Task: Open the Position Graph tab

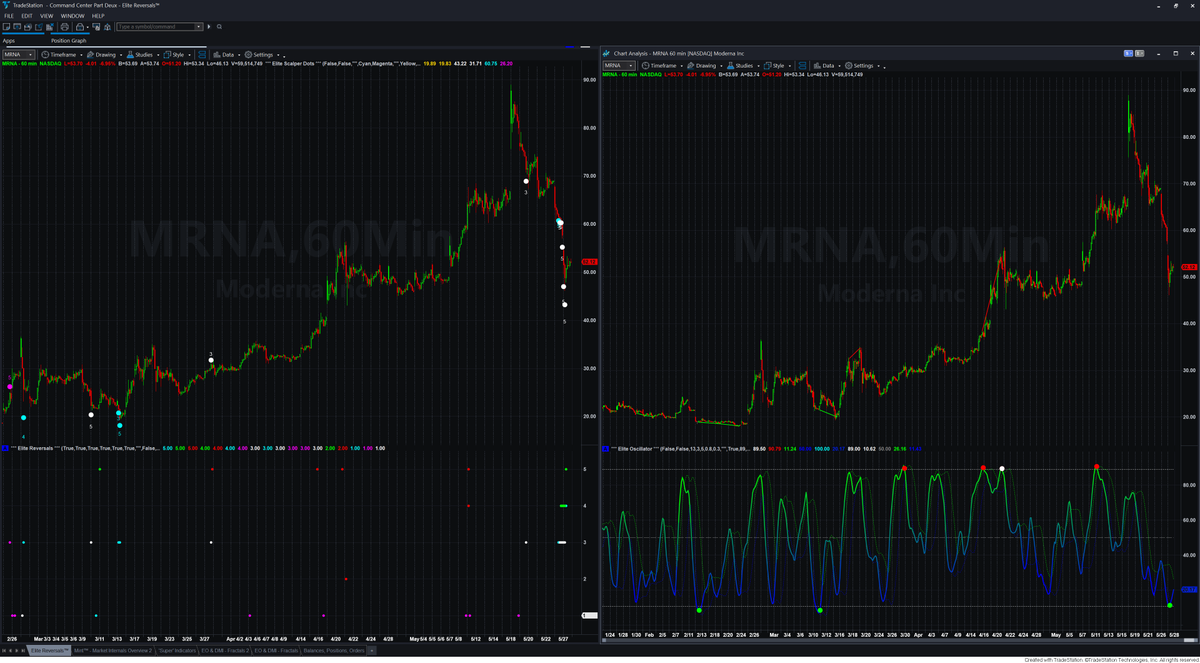Action: click(x=69, y=41)
